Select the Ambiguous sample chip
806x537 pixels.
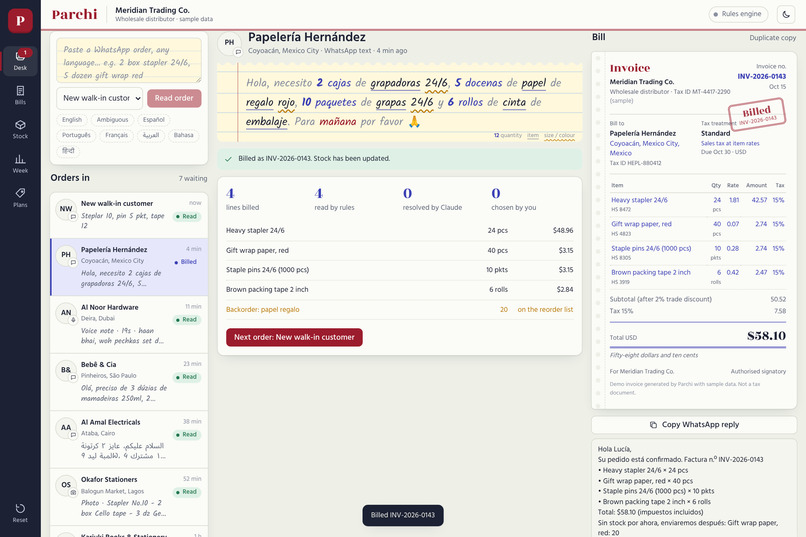[112, 120]
